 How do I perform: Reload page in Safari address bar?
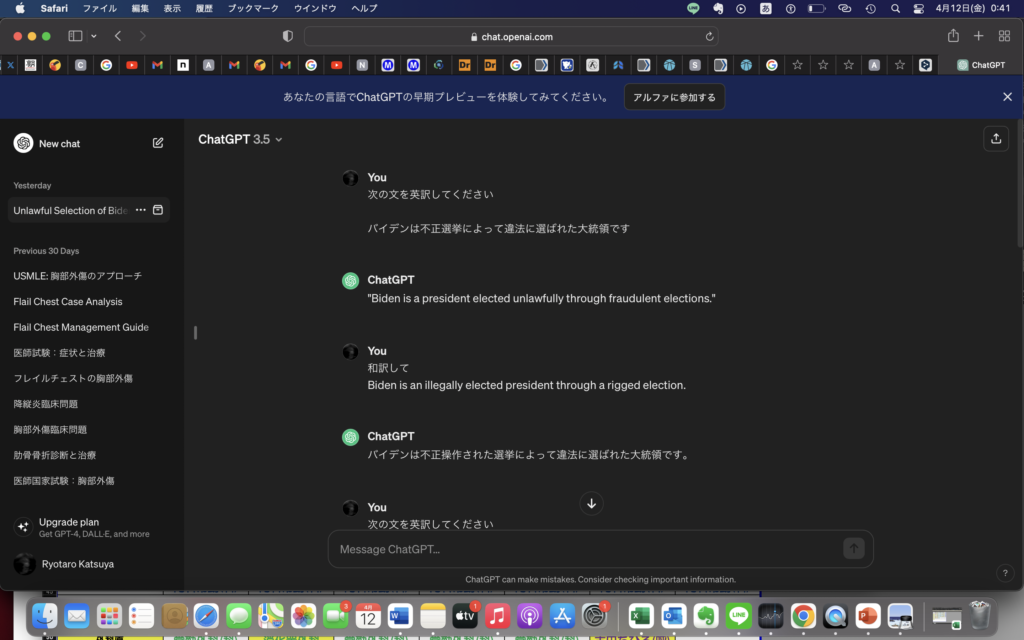710,36
